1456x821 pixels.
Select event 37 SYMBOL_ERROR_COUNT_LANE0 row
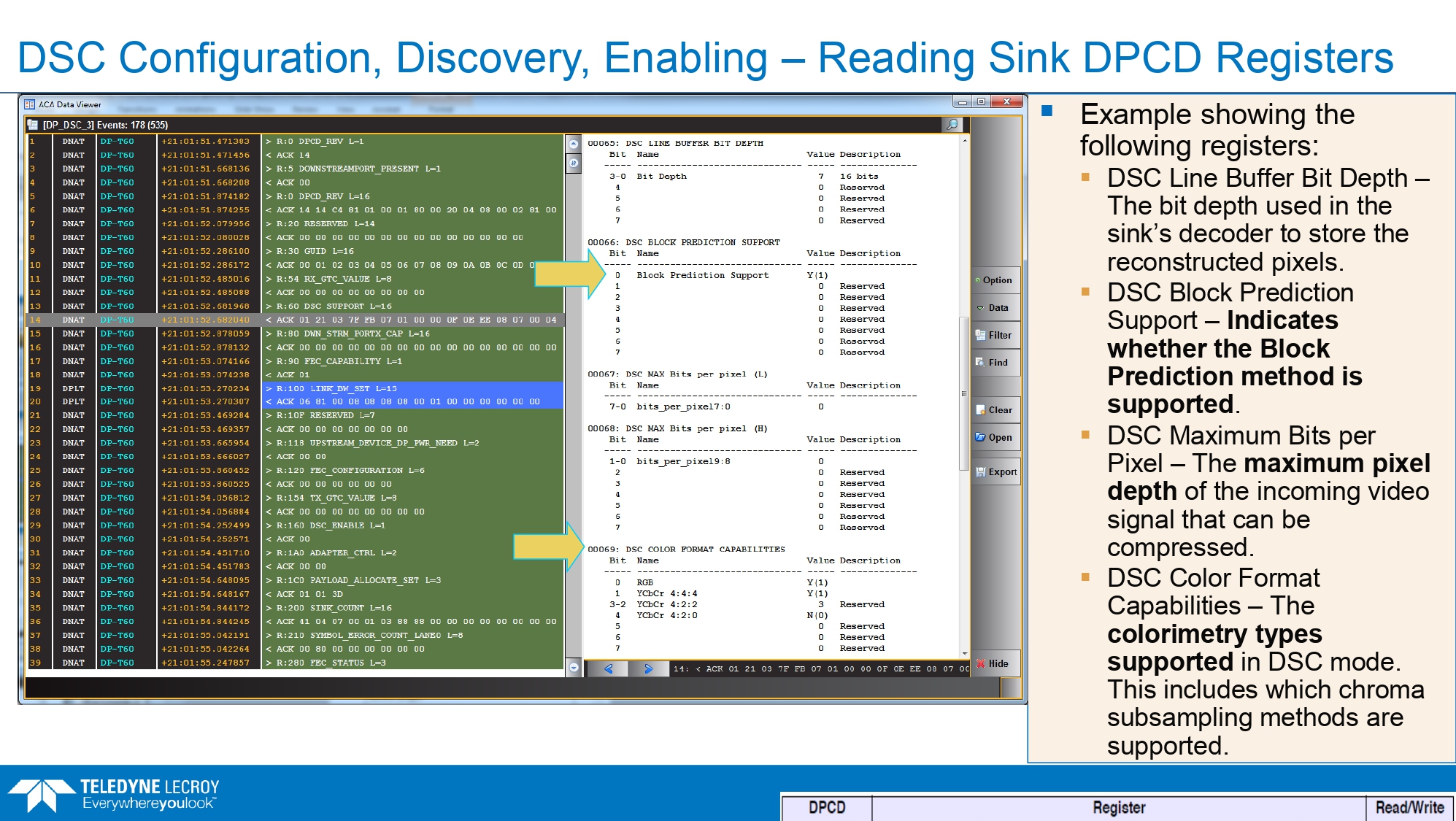pyautogui.click(x=295, y=636)
